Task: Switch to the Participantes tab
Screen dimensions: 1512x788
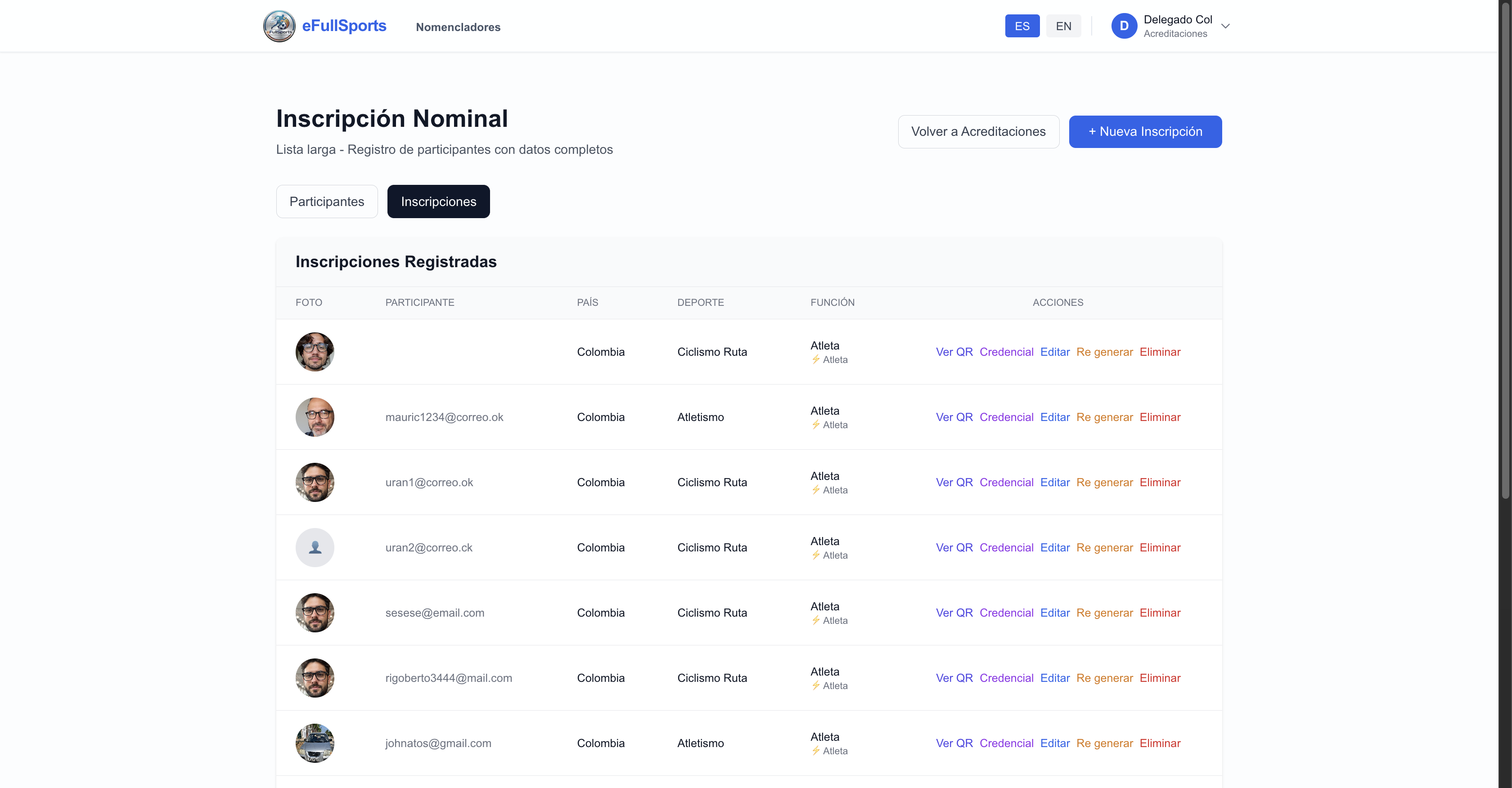Action: [x=326, y=201]
